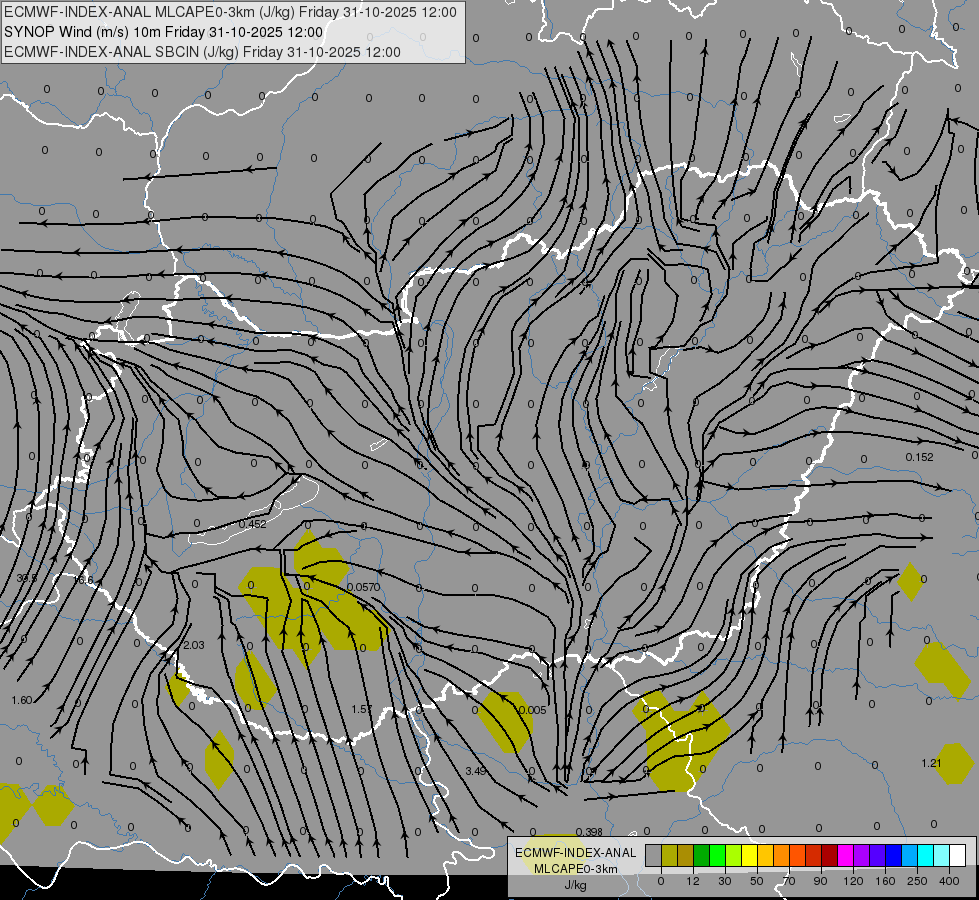
Task: Select the 1.60 value on the map
Action: (22, 700)
